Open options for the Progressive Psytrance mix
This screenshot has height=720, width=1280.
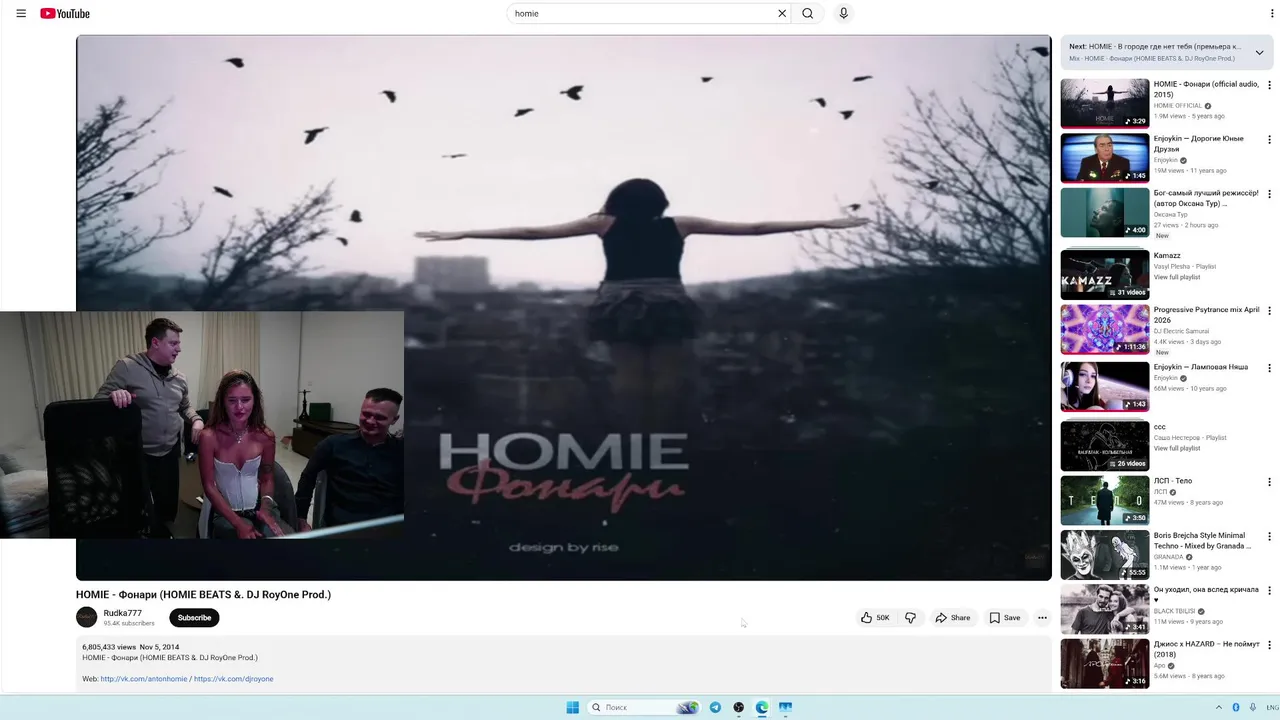(1270, 311)
